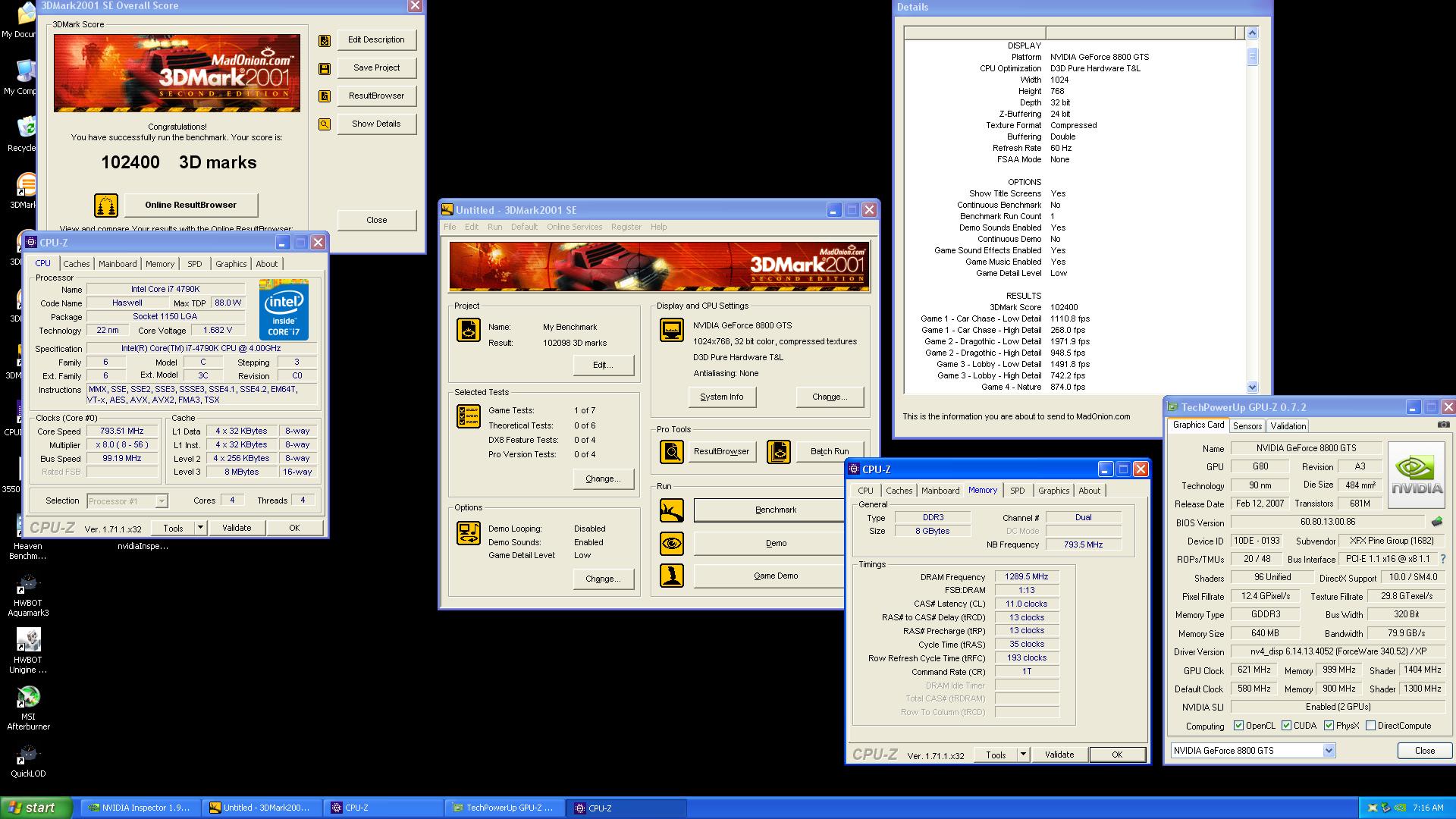Click scroll up arrow in Details window
Image resolution: width=1456 pixels, height=819 pixels.
1252,33
